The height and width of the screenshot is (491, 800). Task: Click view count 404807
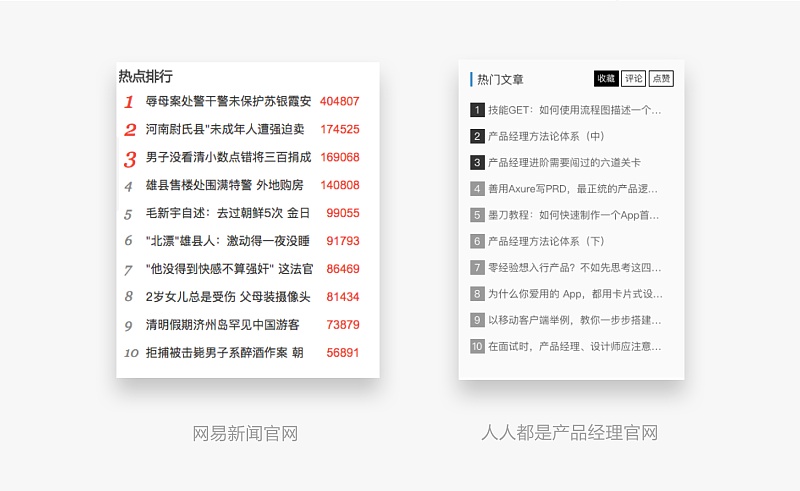point(340,101)
